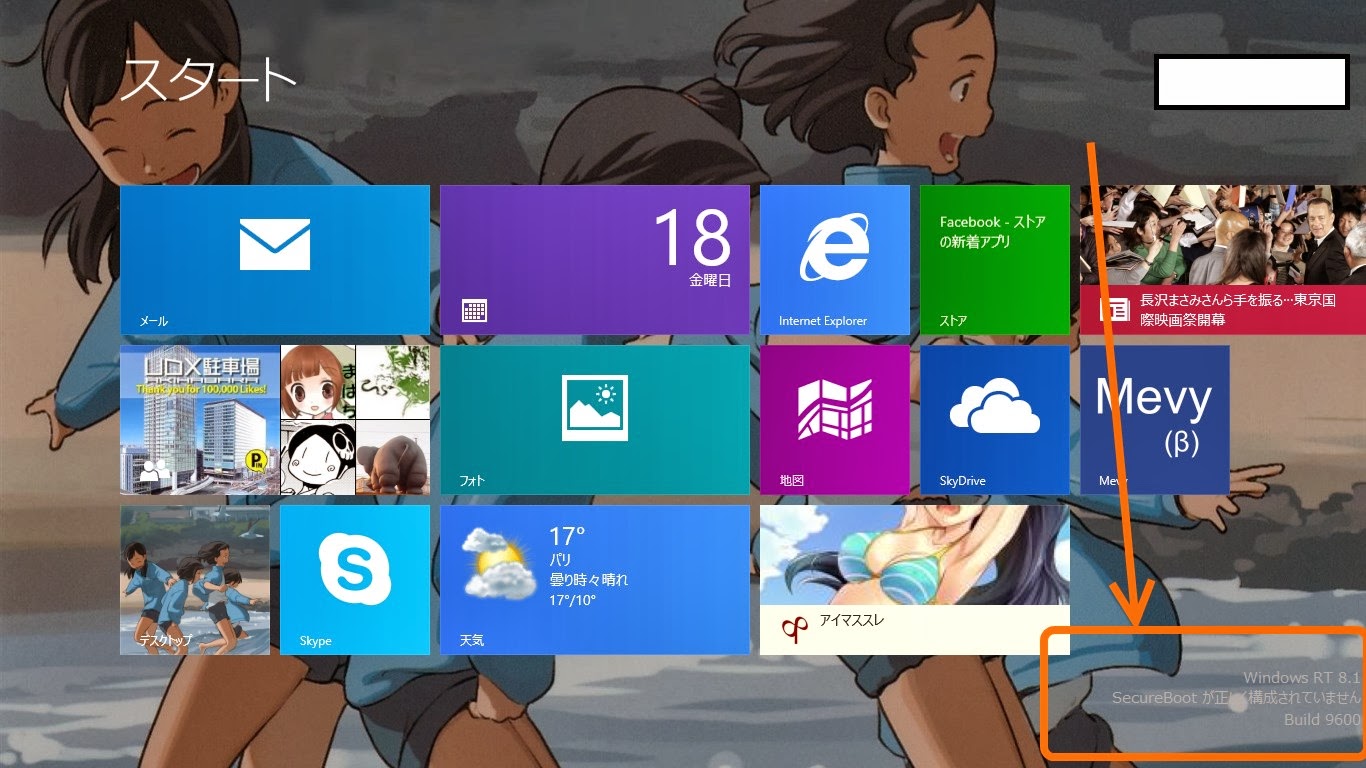Launch the Mevy (β) app tile
1366x768 pixels.
click(x=1155, y=420)
